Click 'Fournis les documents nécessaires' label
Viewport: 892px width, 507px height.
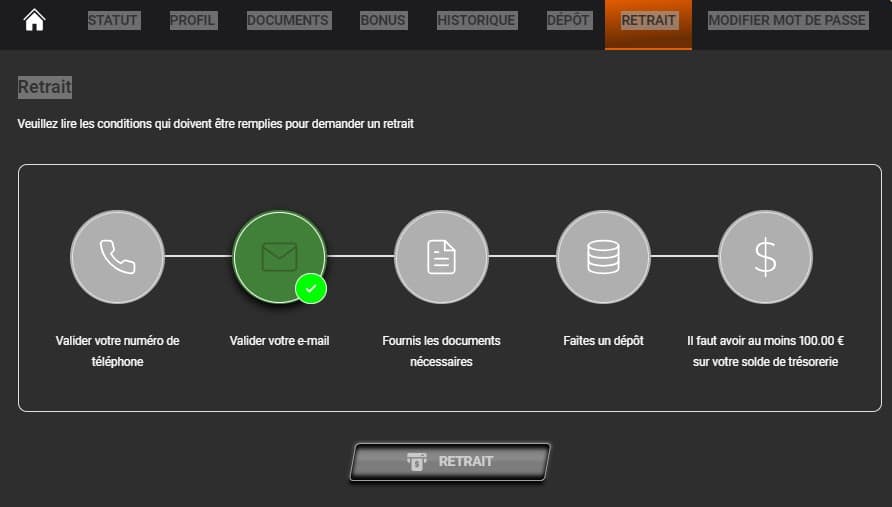(441, 351)
